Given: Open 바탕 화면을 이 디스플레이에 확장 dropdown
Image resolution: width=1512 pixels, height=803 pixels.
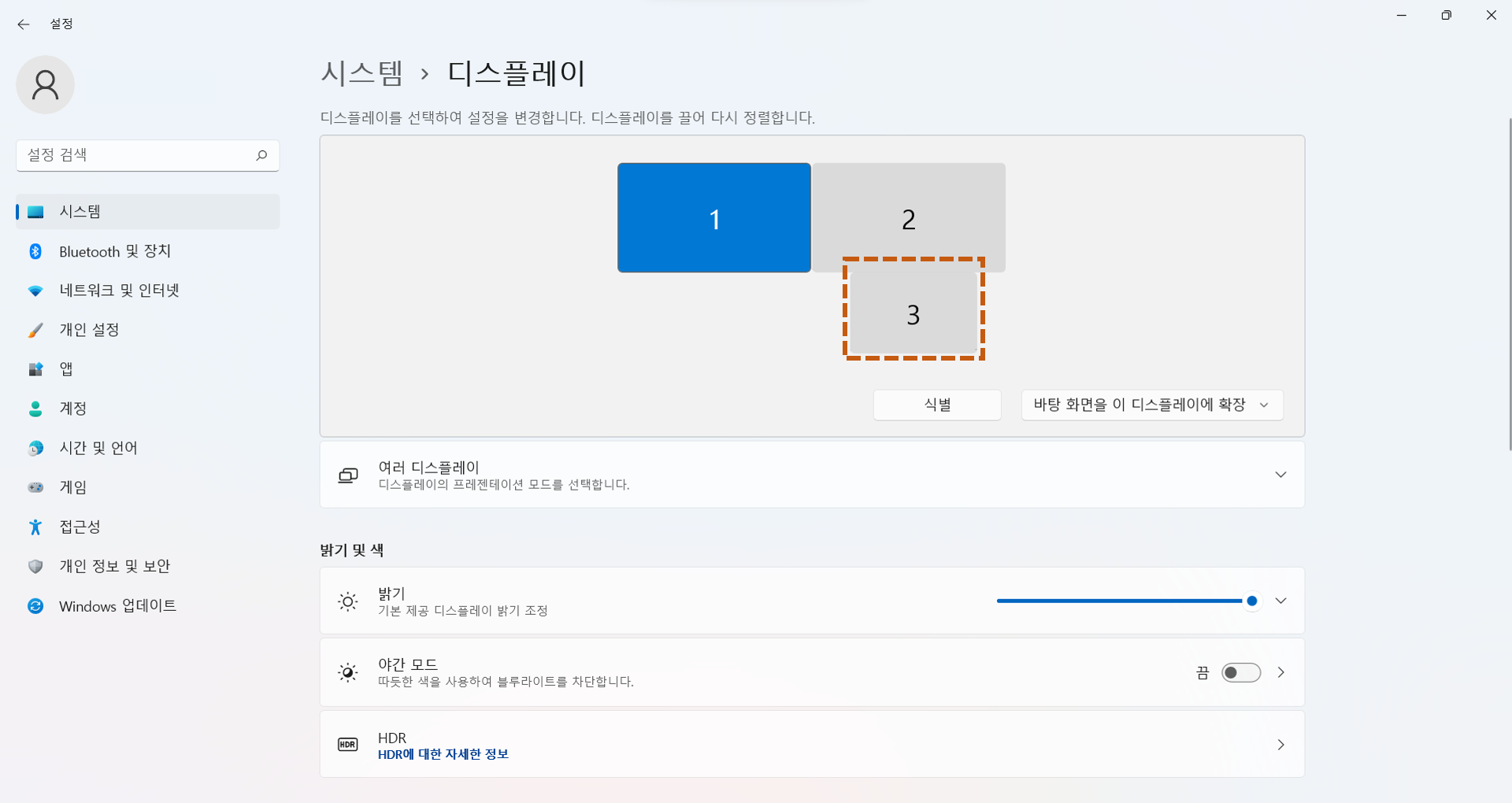Looking at the screenshot, I should click(x=1152, y=405).
